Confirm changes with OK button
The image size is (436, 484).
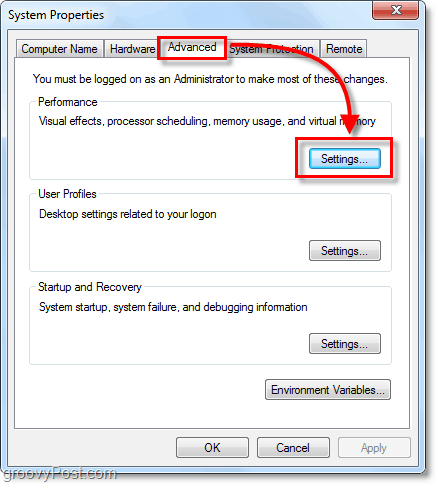[212, 448]
